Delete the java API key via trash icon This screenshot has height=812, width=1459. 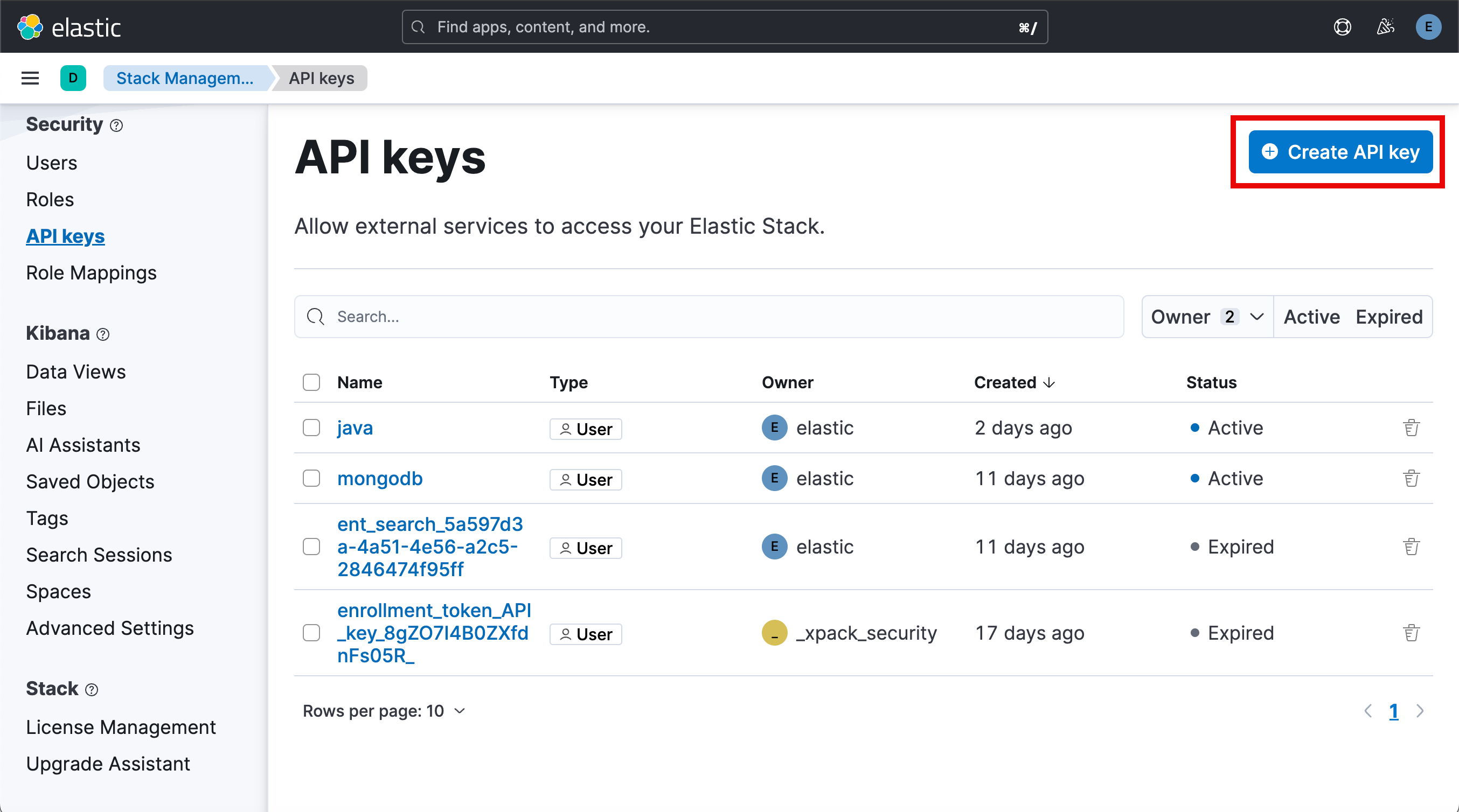pos(1412,428)
